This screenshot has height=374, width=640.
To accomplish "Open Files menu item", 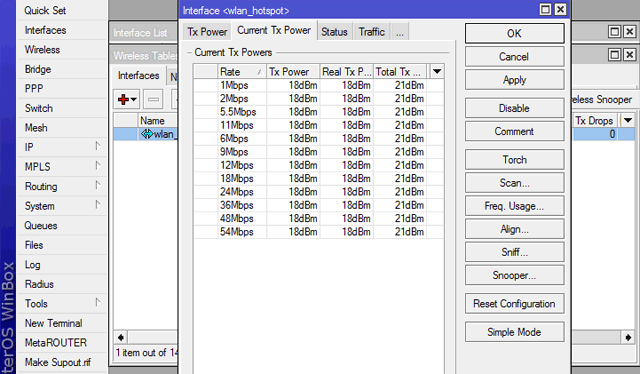I will 62,245.
